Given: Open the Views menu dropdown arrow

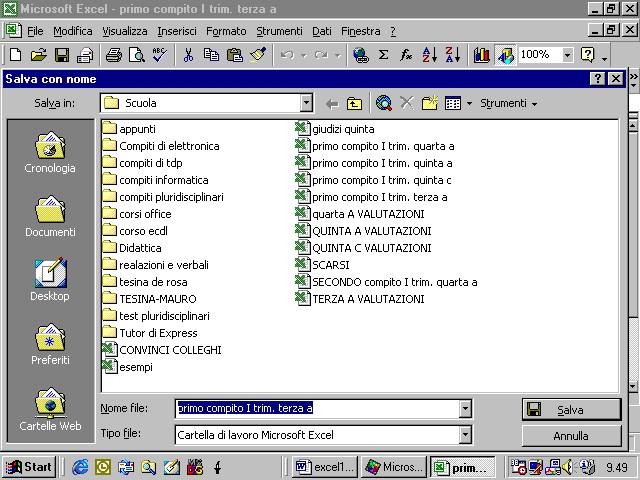Looking at the screenshot, I should [469, 104].
